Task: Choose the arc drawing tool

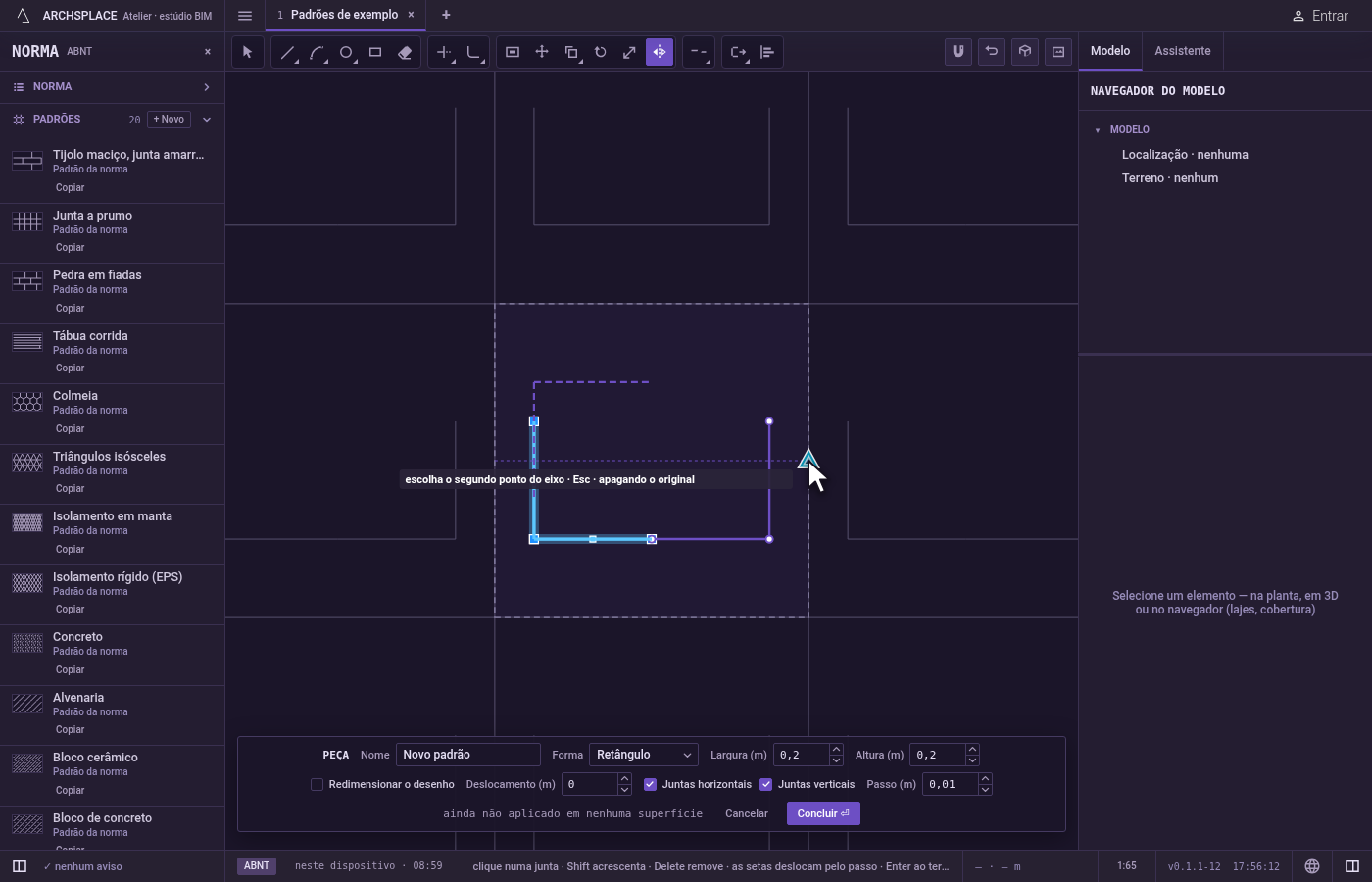Action: (317, 52)
